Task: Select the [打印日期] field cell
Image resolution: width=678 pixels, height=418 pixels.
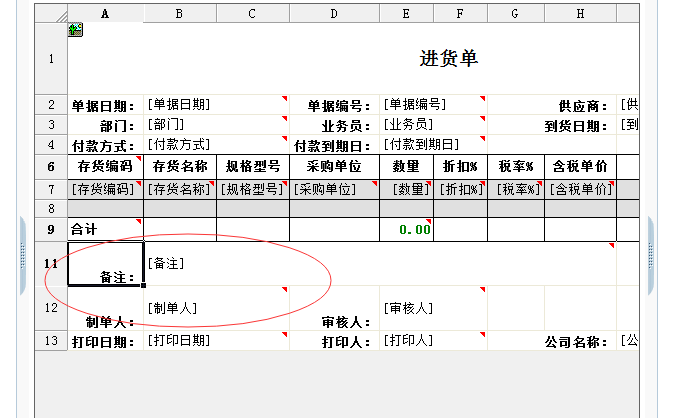Action: click(216, 340)
